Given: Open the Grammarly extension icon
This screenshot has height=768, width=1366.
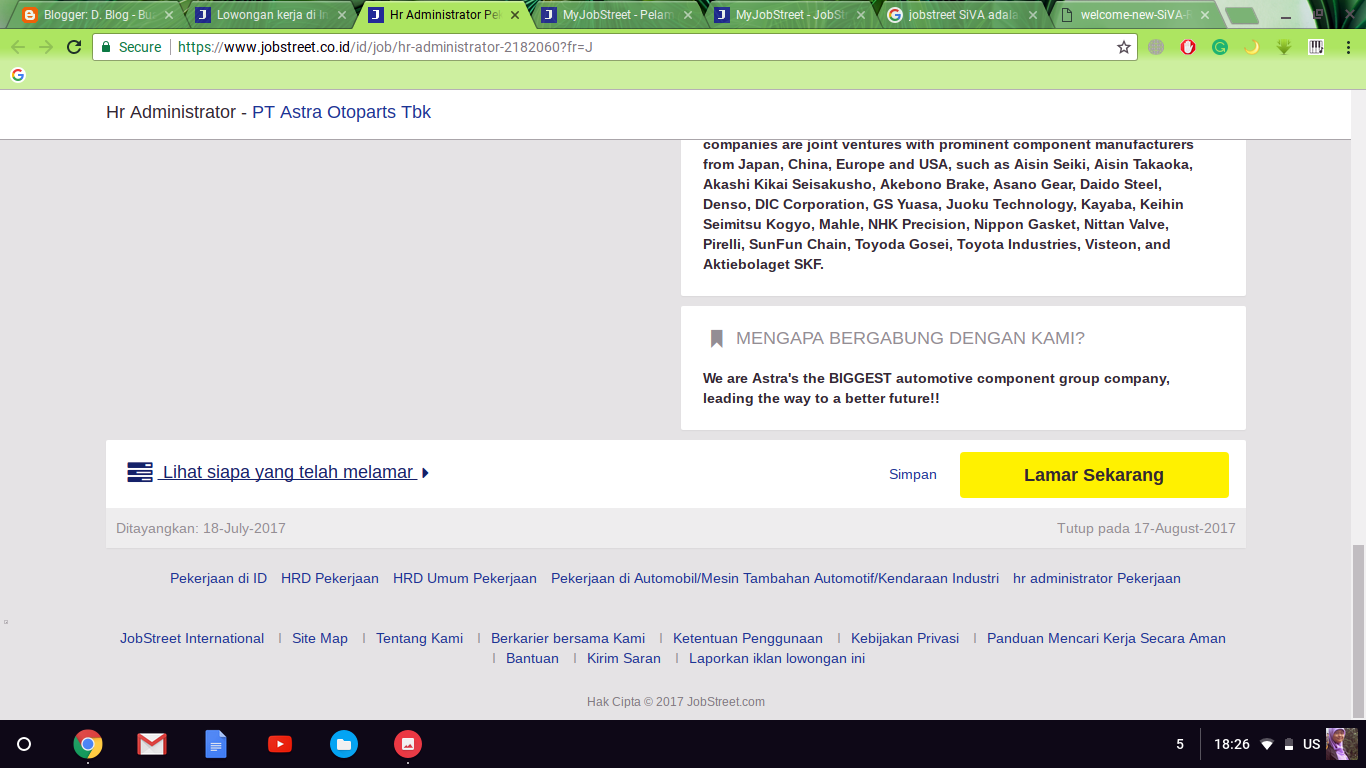Looking at the screenshot, I should tap(1220, 47).
